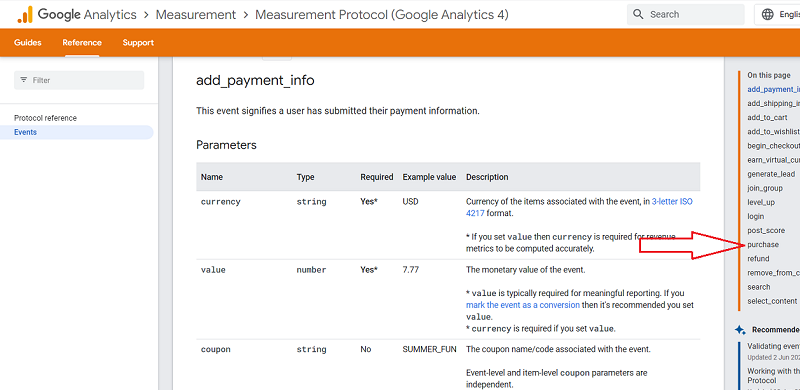The height and width of the screenshot is (390, 800).
Task: Select Protocol reference in sidebar
Action: tap(45, 118)
